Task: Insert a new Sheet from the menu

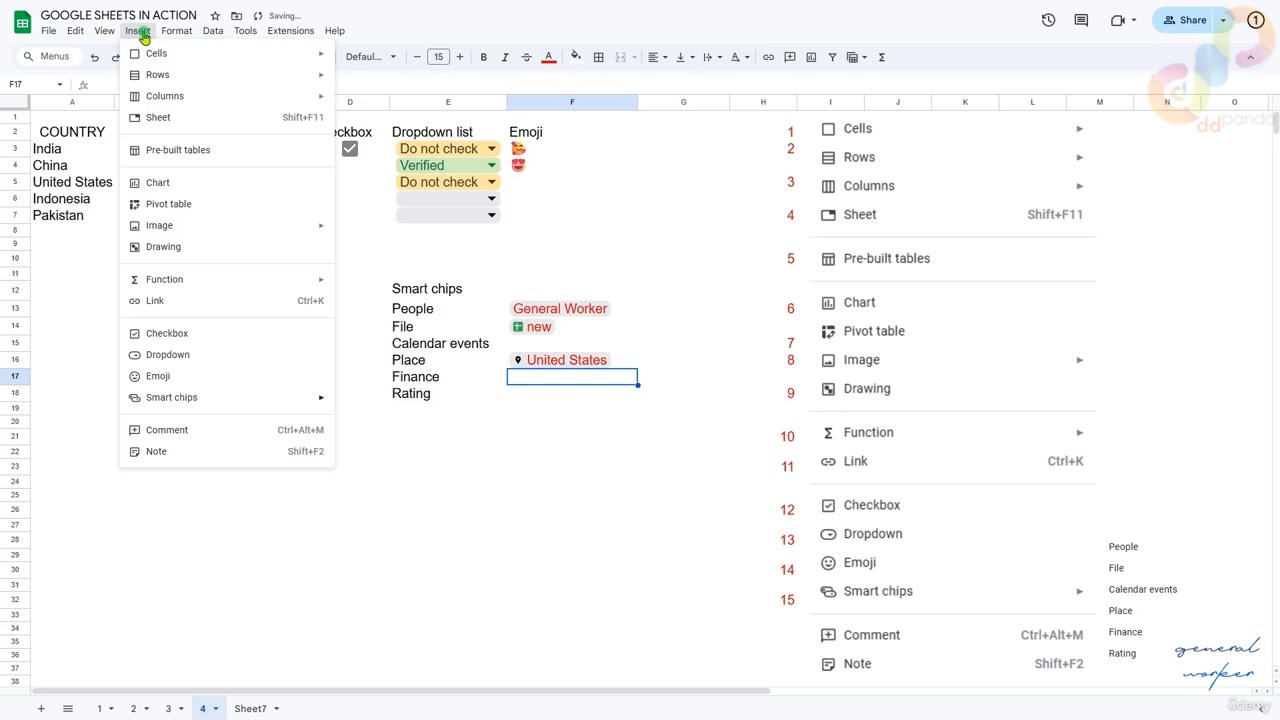Action: pos(227,117)
